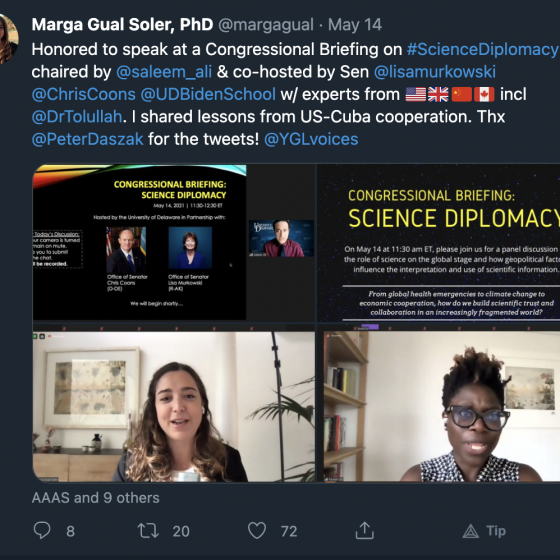This screenshot has height=560, width=560.
Task: Open the share upload icon
Action: click(365, 530)
